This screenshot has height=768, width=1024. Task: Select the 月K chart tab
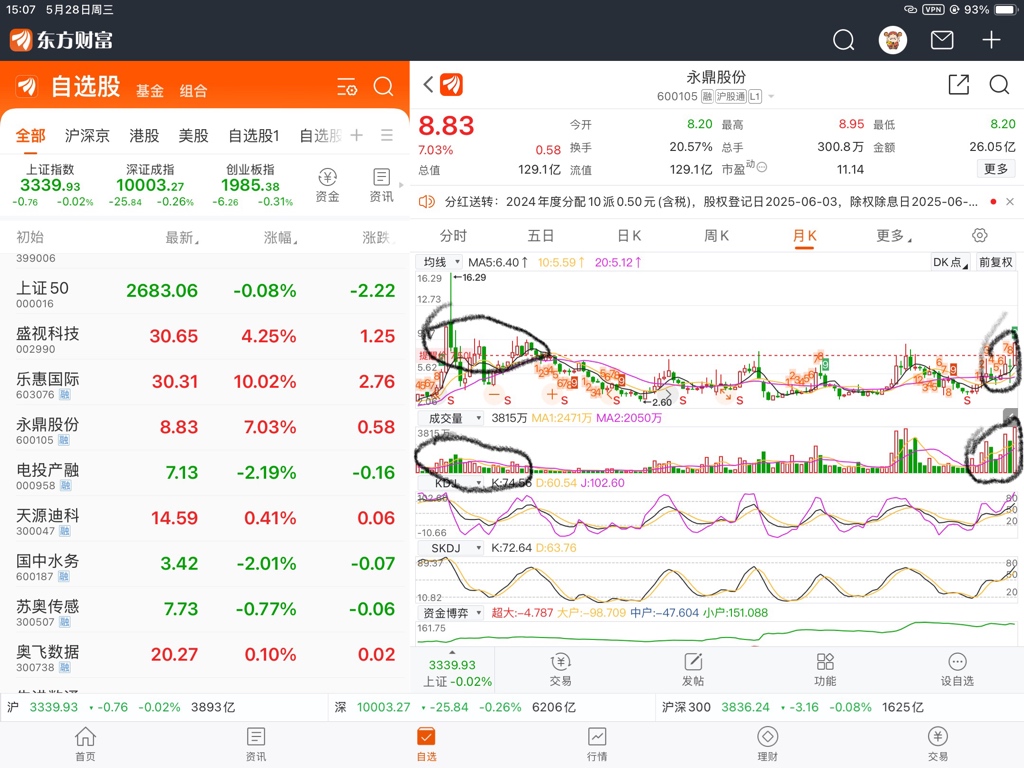pos(804,236)
